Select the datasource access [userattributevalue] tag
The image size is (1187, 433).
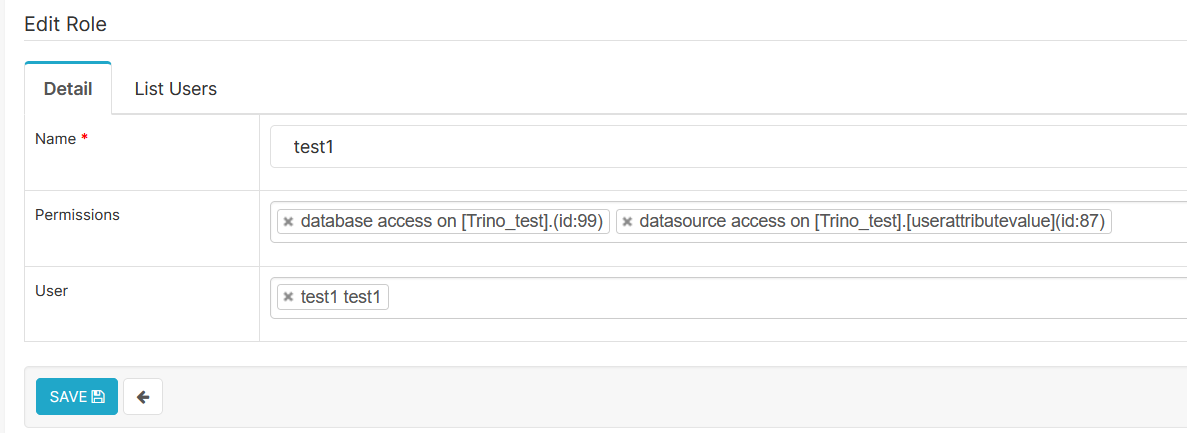(871, 222)
